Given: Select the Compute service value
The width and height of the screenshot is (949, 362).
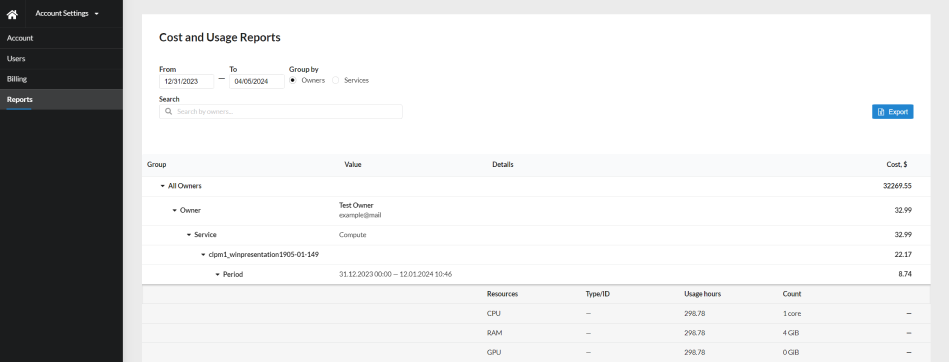Looking at the screenshot, I should pyautogui.click(x=352, y=235).
